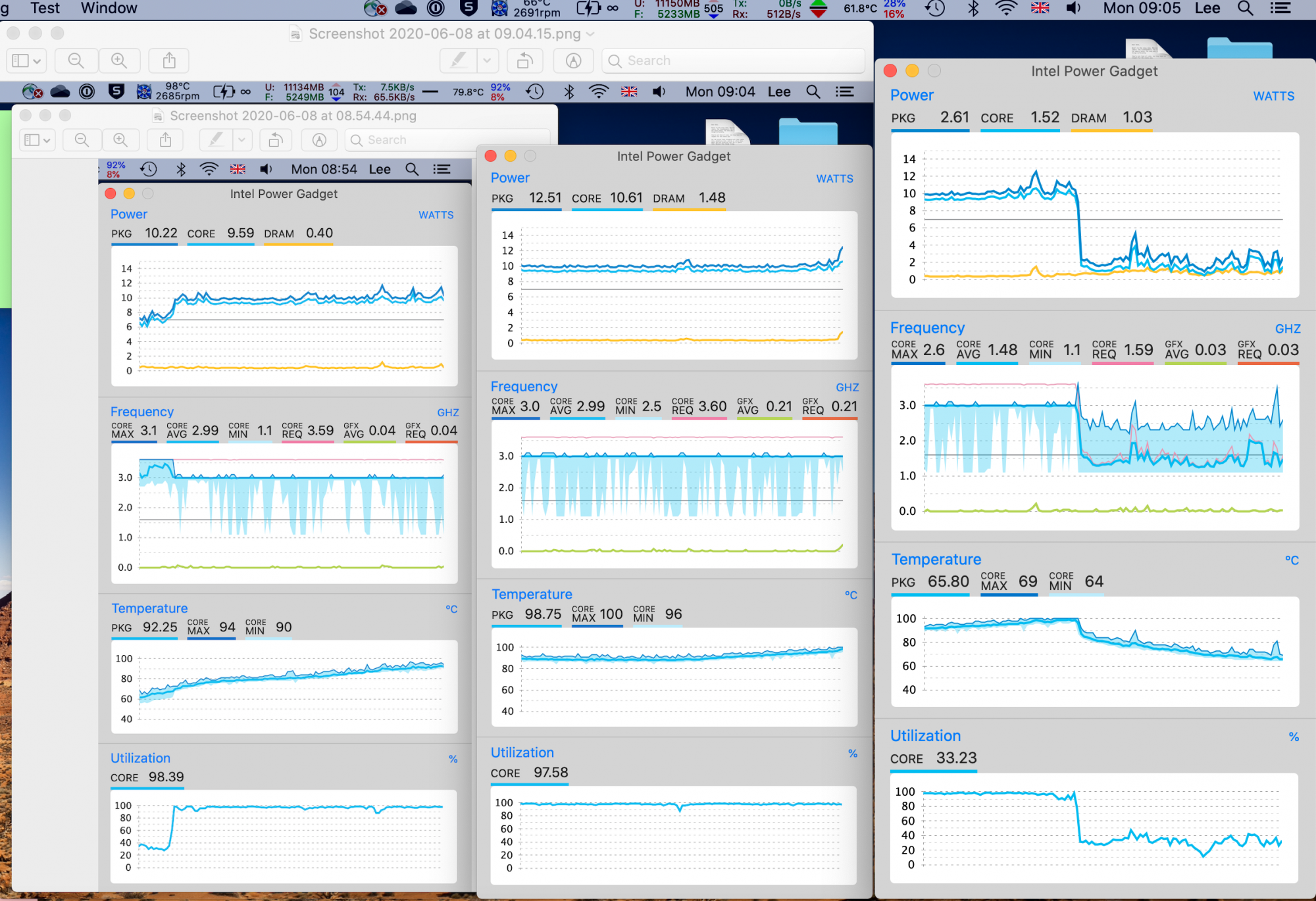Click CORE REQ 1.59 in right Power Gadget

tap(1123, 350)
